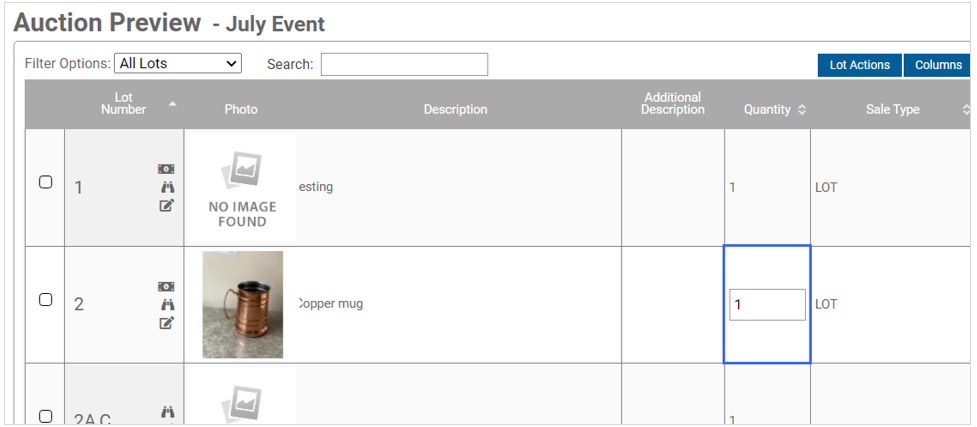Open the Lot Actions menu
977x427 pixels.
[859, 65]
